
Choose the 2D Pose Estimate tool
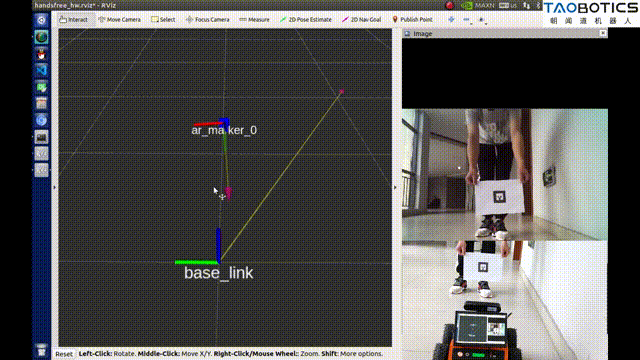306,19
